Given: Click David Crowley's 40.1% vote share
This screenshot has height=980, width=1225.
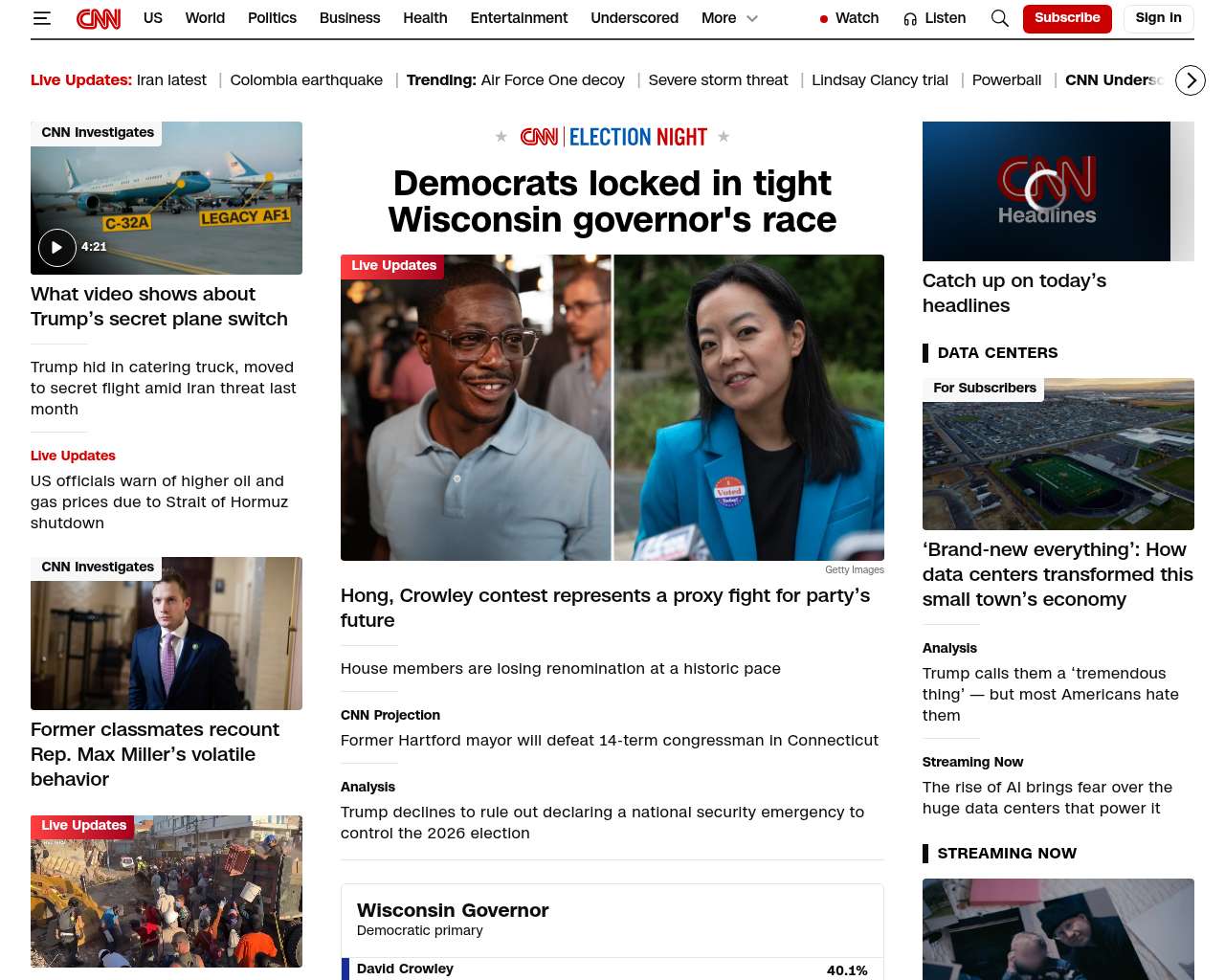Looking at the screenshot, I should [847, 970].
